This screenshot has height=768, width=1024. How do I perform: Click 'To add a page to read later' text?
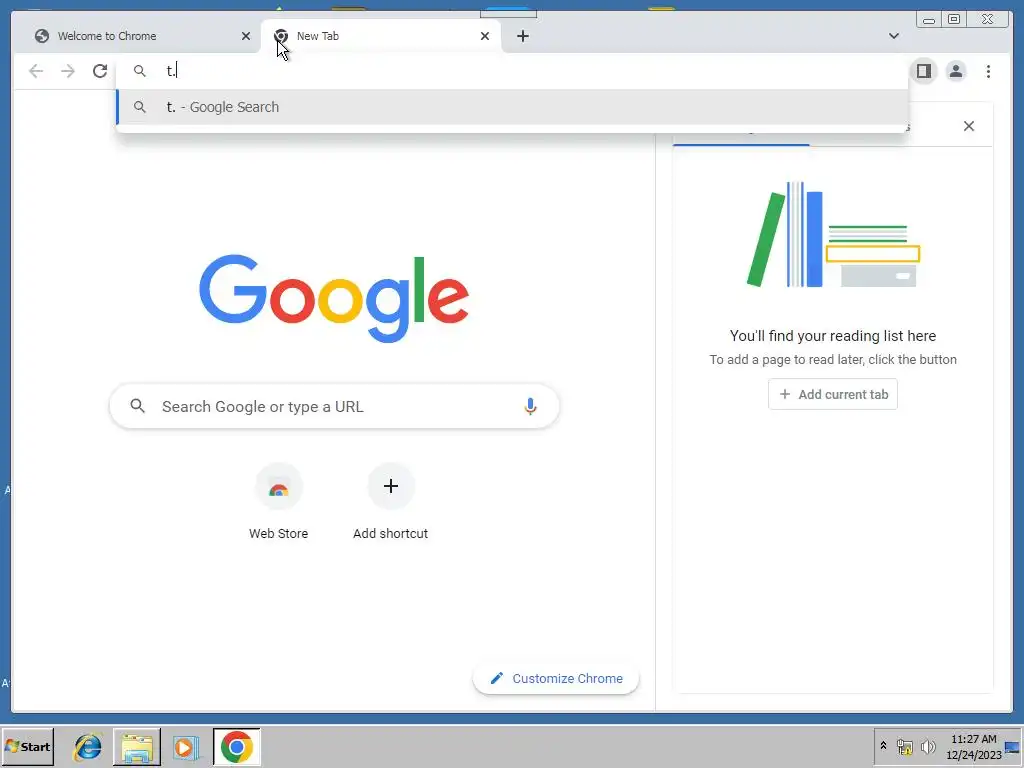pos(833,360)
